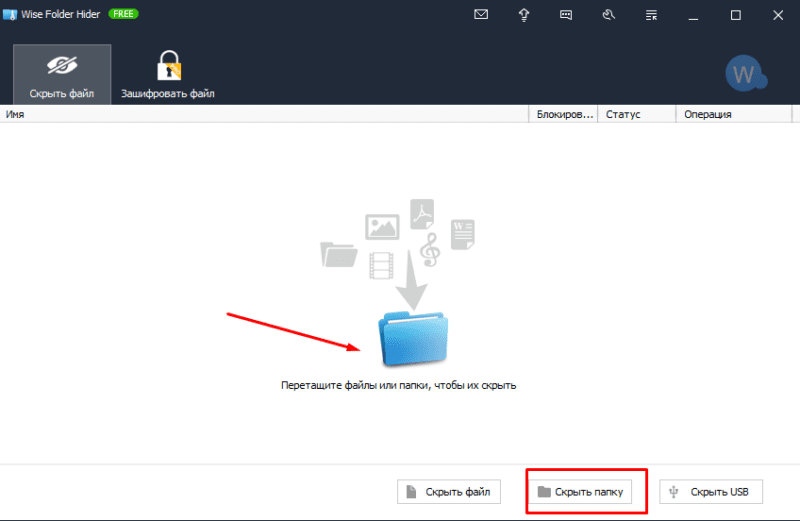Open the chat message icon in title bar
Viewport: 800px width, 521px height.
pos(566,15)
